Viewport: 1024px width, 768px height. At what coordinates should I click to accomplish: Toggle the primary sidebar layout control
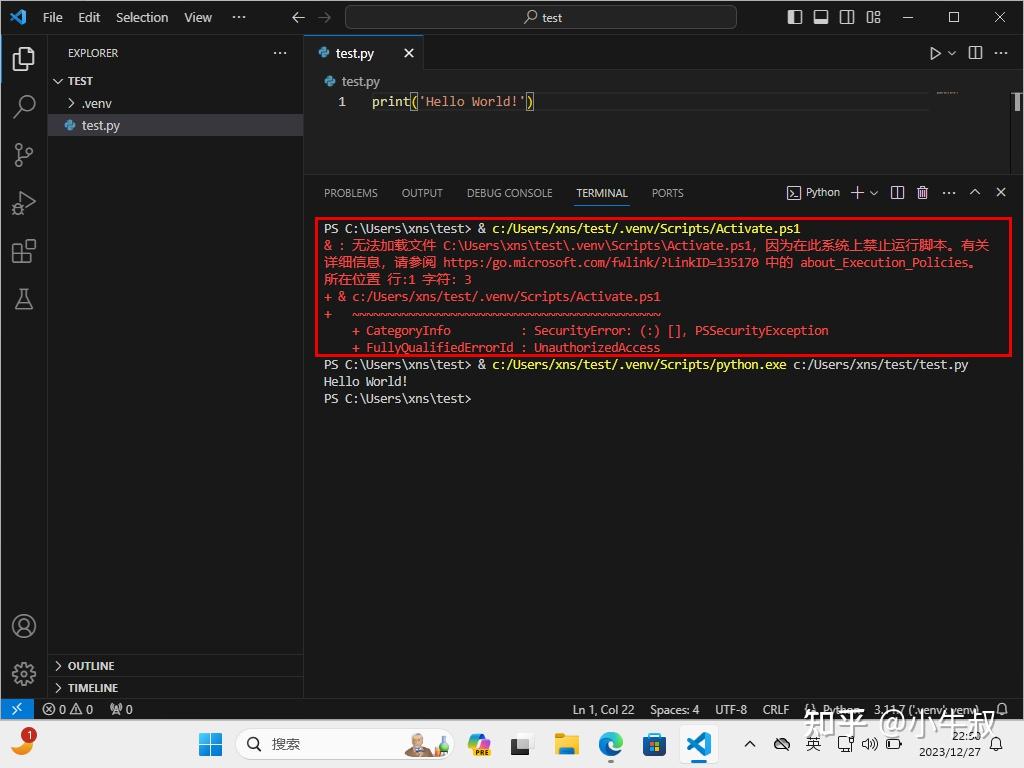pyautogui.click(x=794, y=16)
